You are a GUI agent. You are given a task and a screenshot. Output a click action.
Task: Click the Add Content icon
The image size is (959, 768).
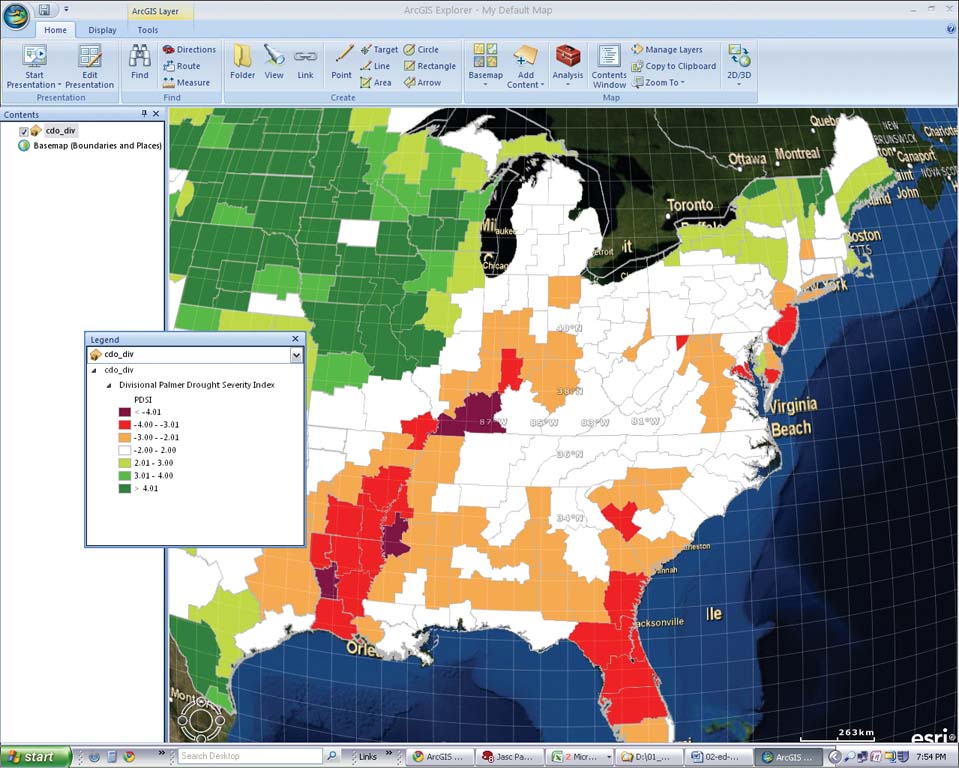pos(525,56)
